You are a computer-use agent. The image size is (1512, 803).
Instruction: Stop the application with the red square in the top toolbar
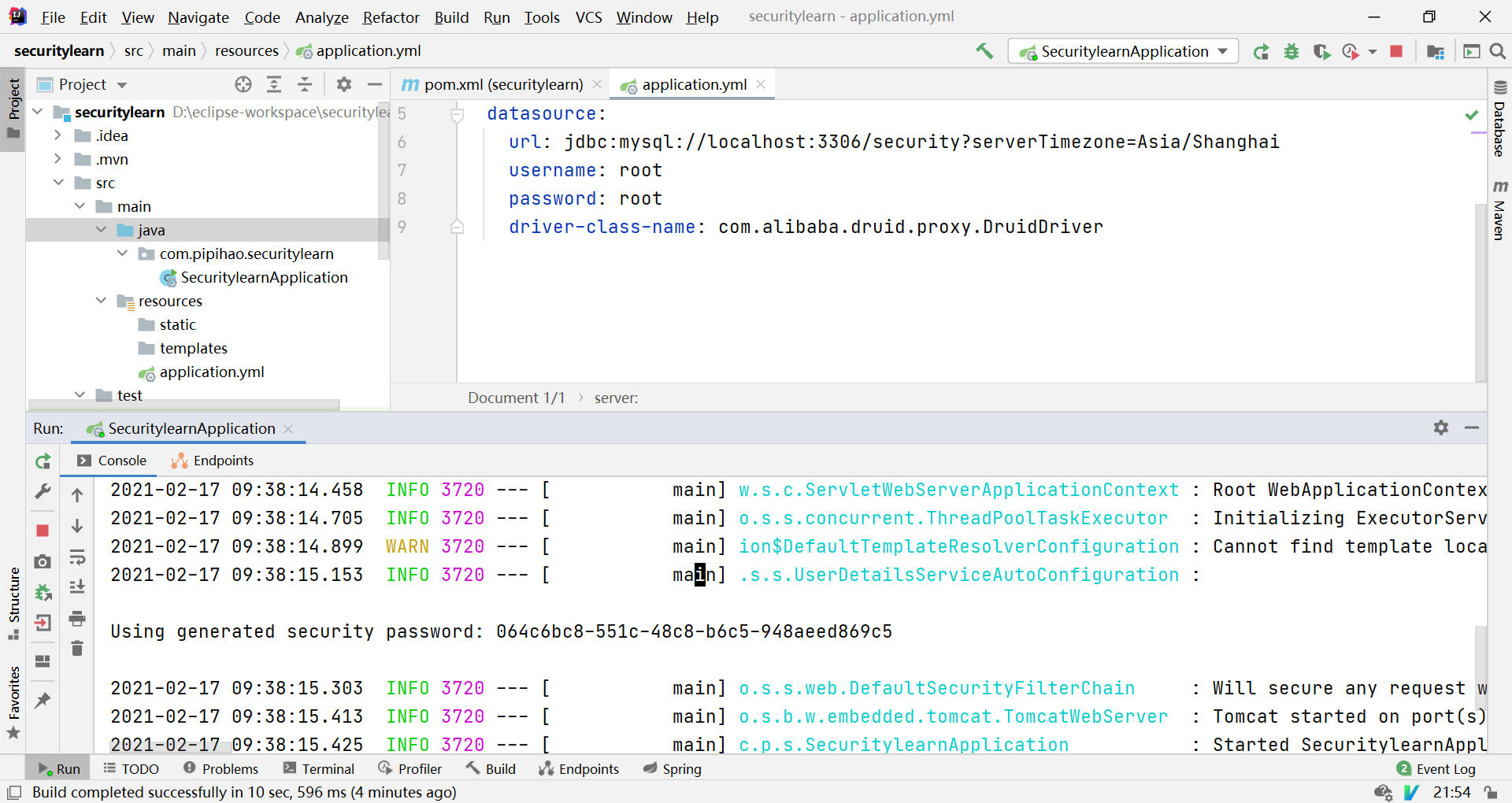(x=1396, y=52)
